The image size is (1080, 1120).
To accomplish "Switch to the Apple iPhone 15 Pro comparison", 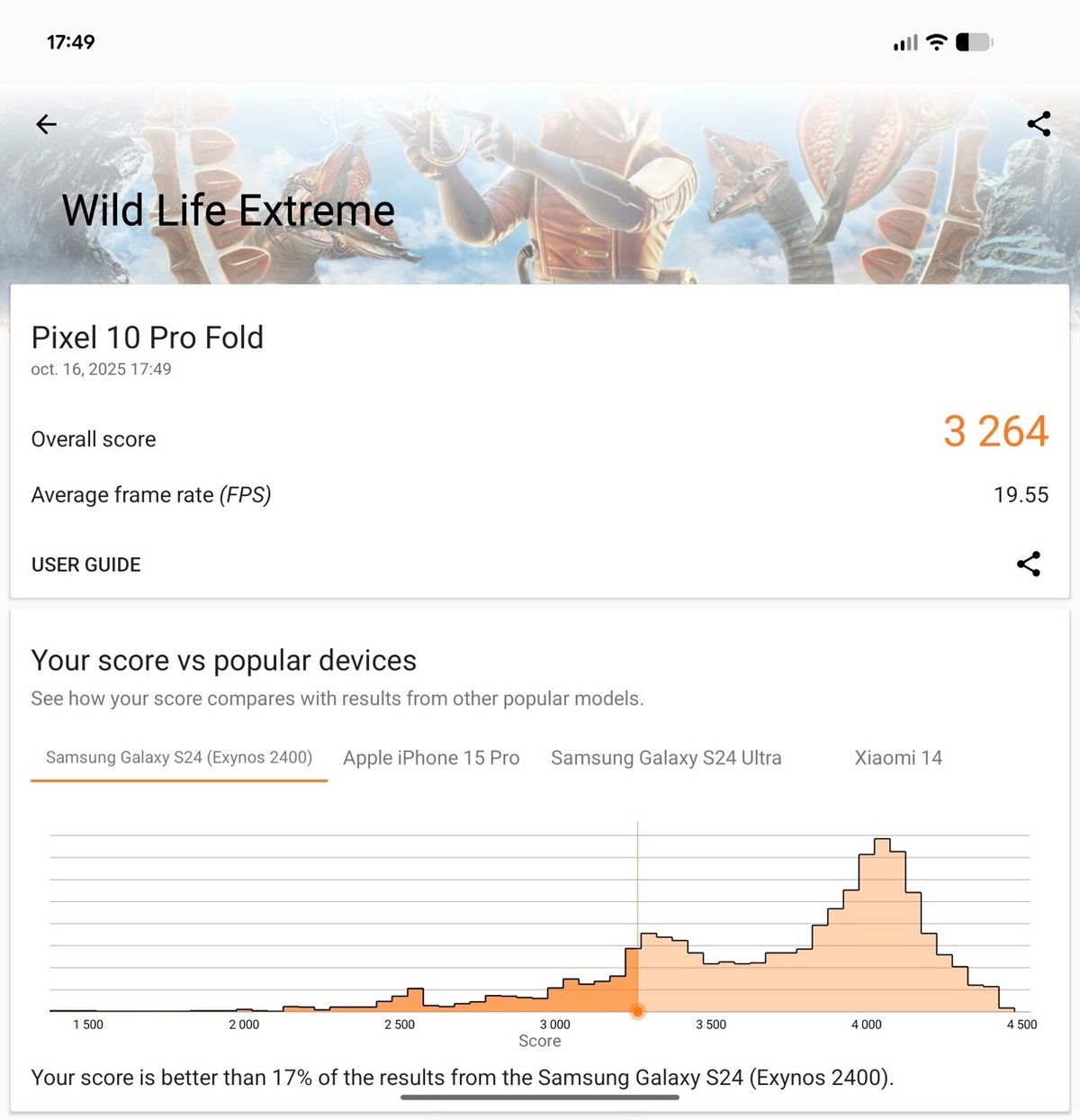I will pos(431,757).
